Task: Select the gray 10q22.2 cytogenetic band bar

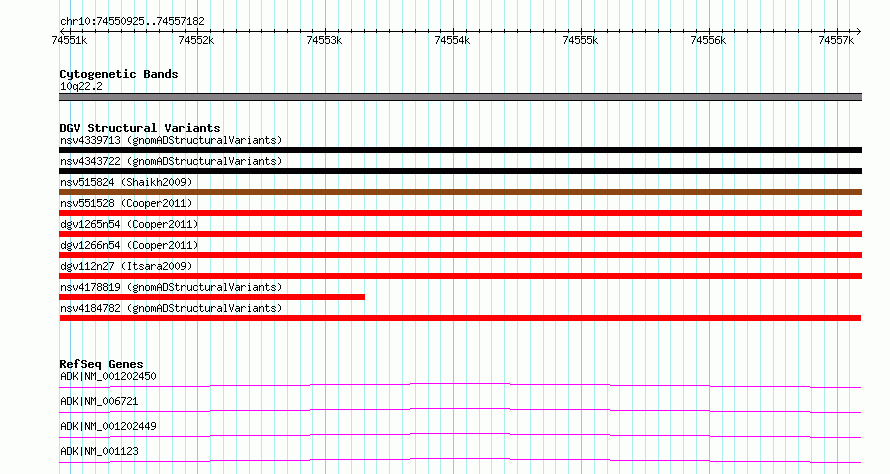Action: 460,97
